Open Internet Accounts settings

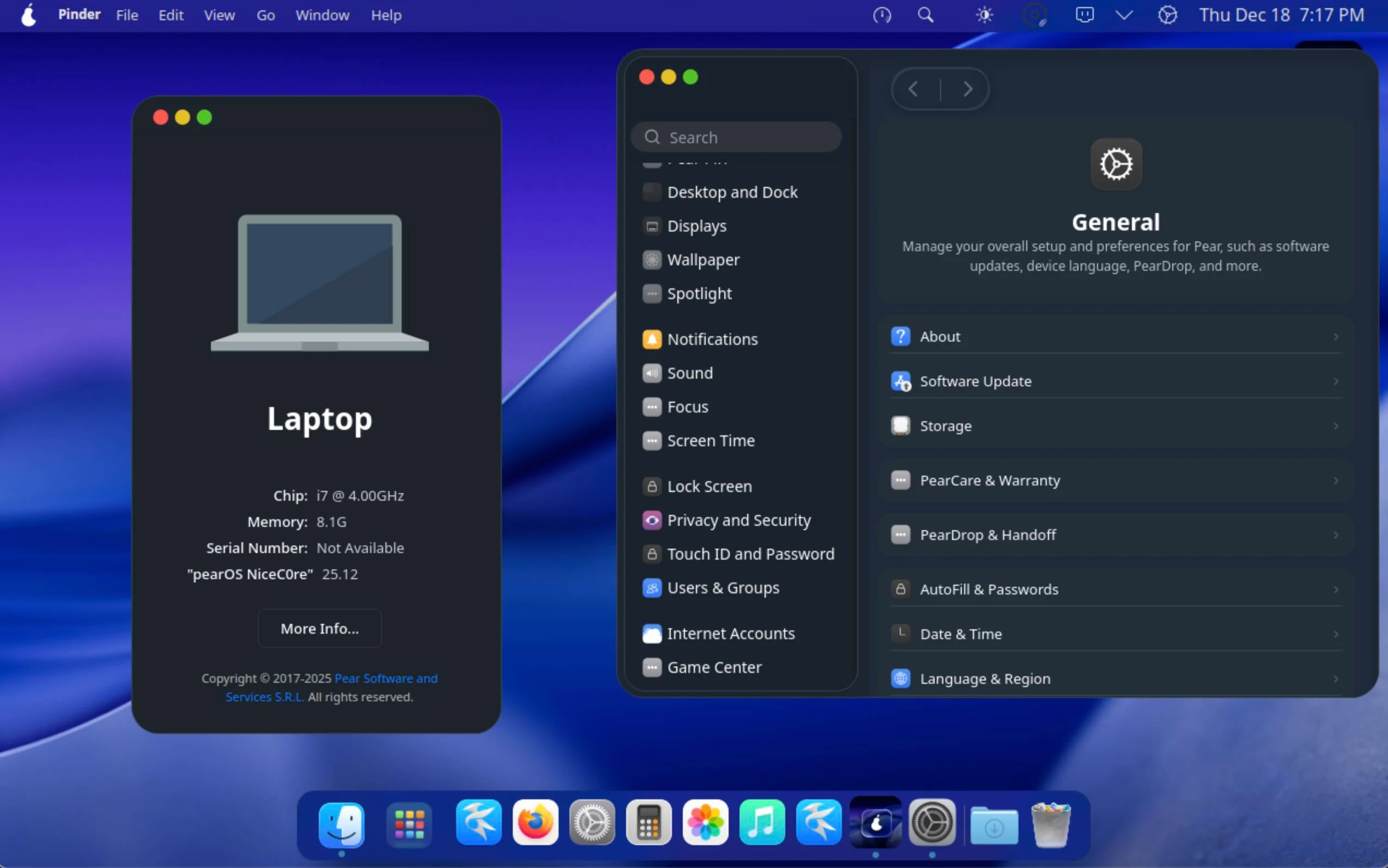(x=731, y=633)
